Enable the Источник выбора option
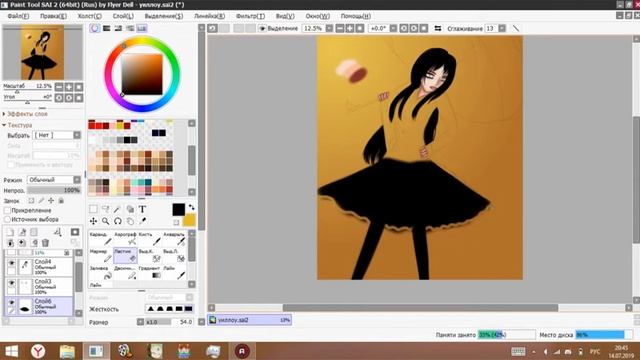640x360 pixels. (7, 220)
